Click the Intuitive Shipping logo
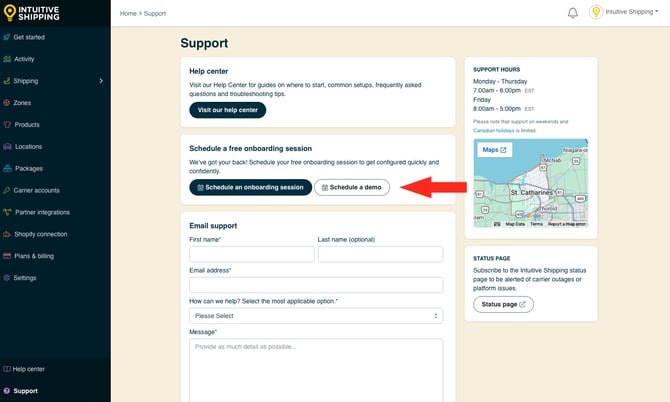 [32, 13]
